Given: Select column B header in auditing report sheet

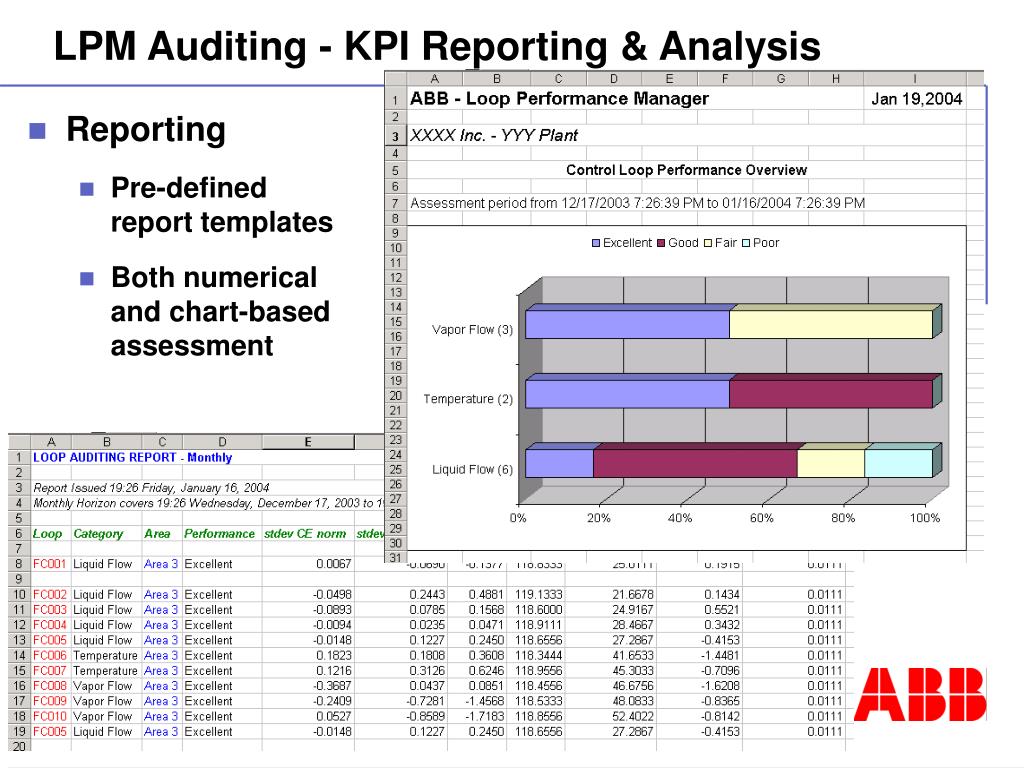Looking at the screenshot, I should [106, 442].
